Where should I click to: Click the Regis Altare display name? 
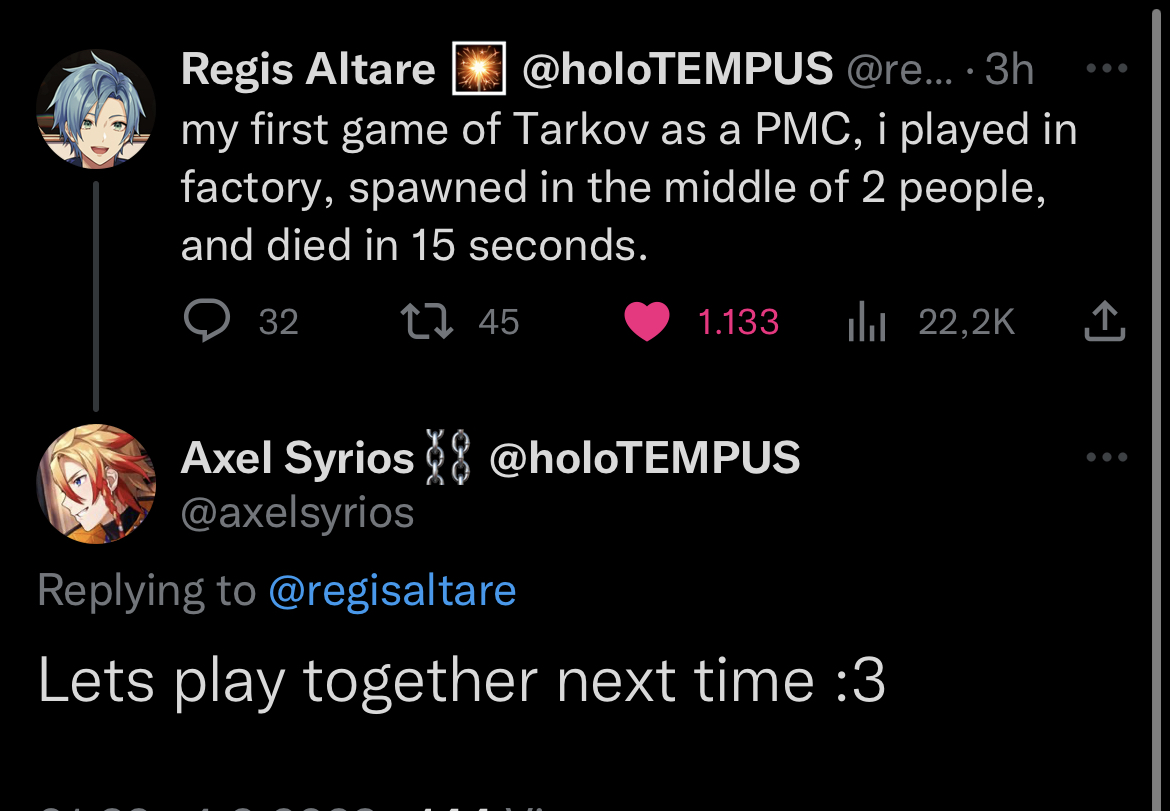click(x=308, y=70)
